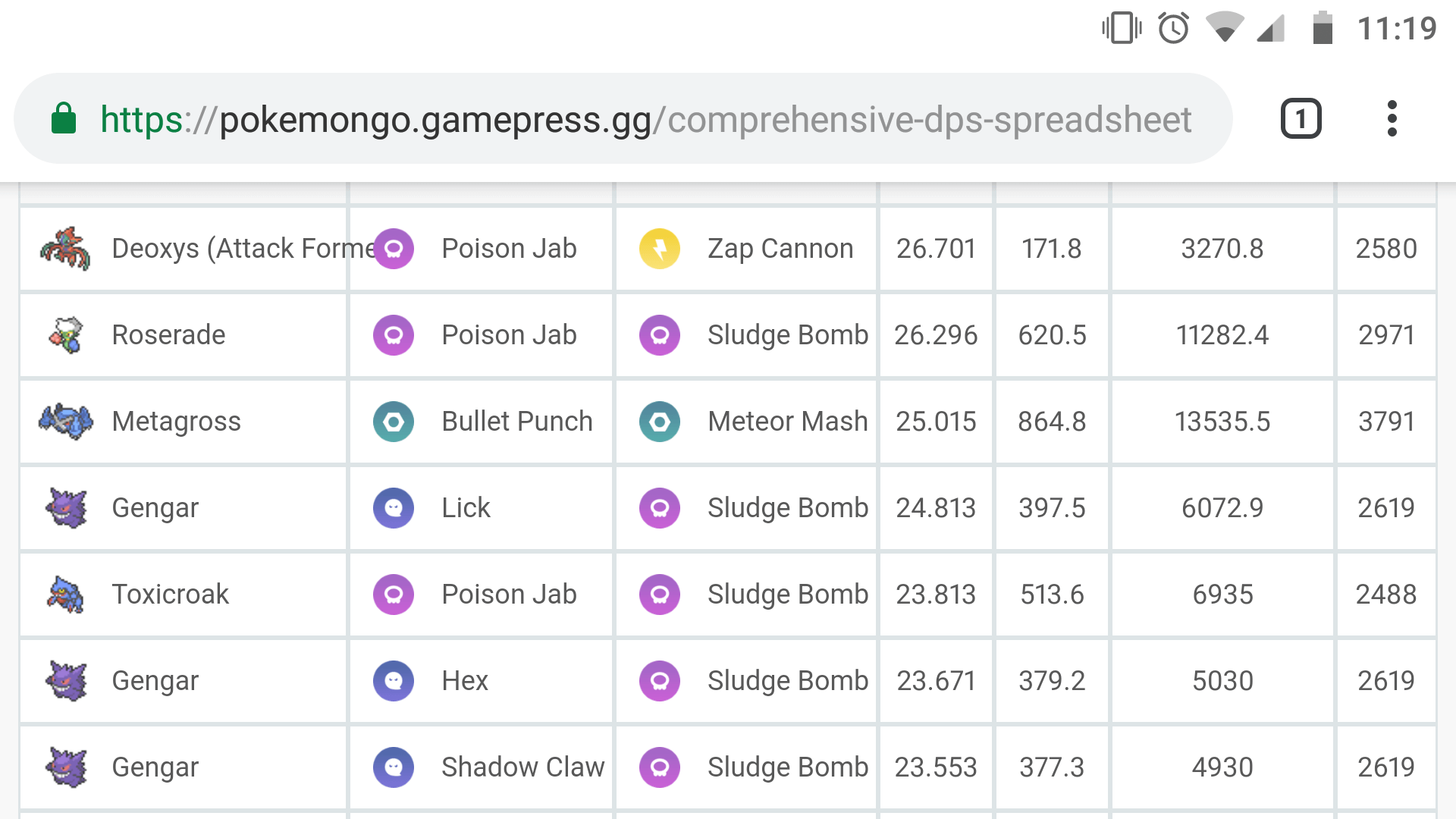Click the ghost type icon beside Hex
This screenshot has width=1456, height=819.
[394, 681]
